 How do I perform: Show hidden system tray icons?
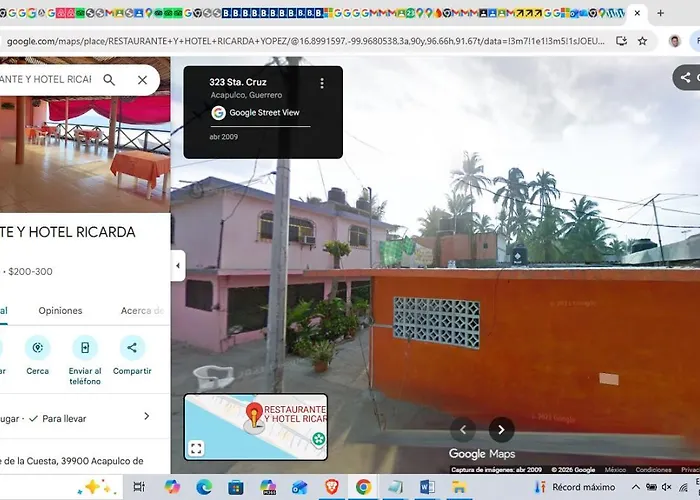[636, 487]
